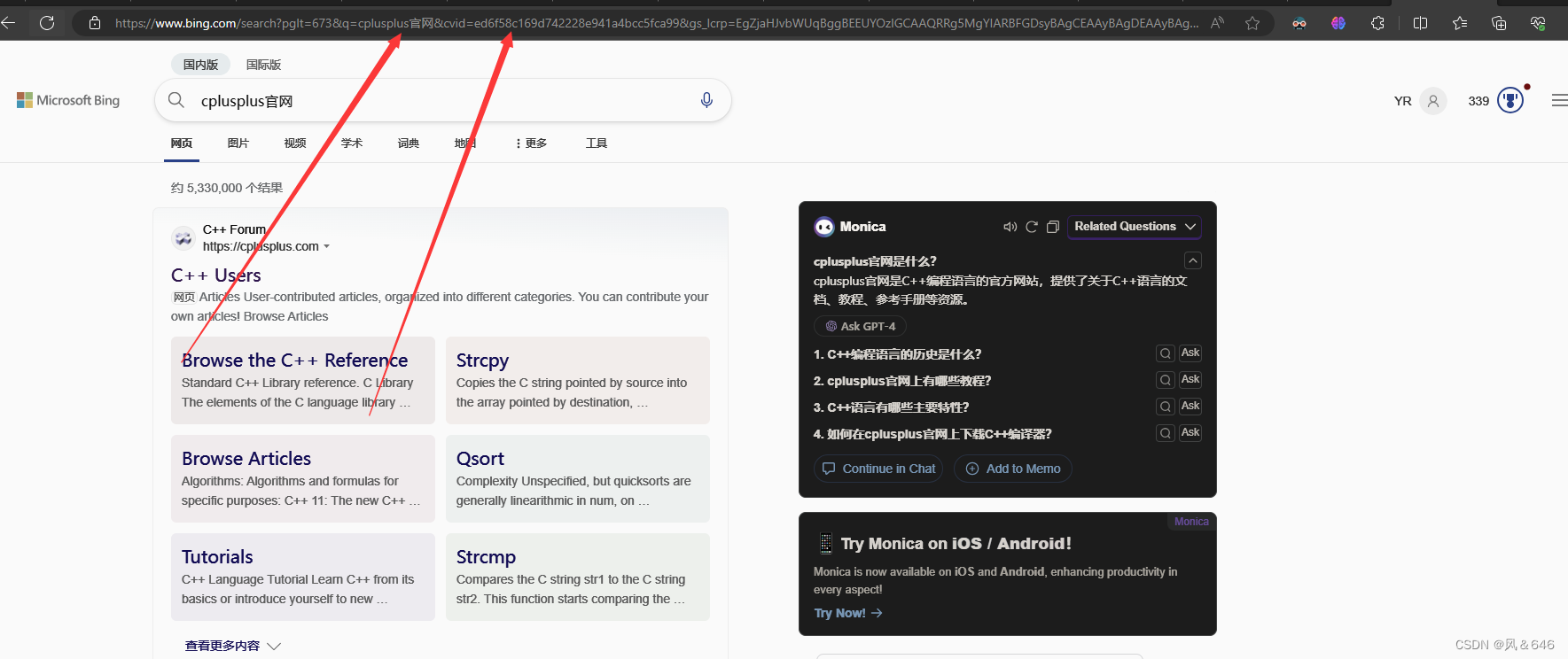Open the favorites list icon in toolbar
The image size is (1568, 659).
[x=1460, y=23]
